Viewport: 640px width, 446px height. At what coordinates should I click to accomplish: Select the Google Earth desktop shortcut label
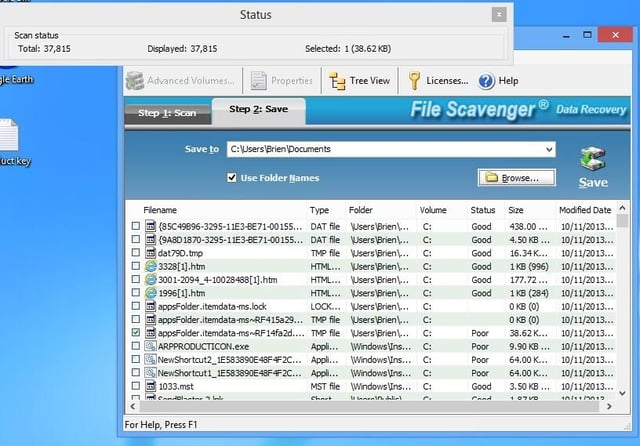[x=16, y=79]
